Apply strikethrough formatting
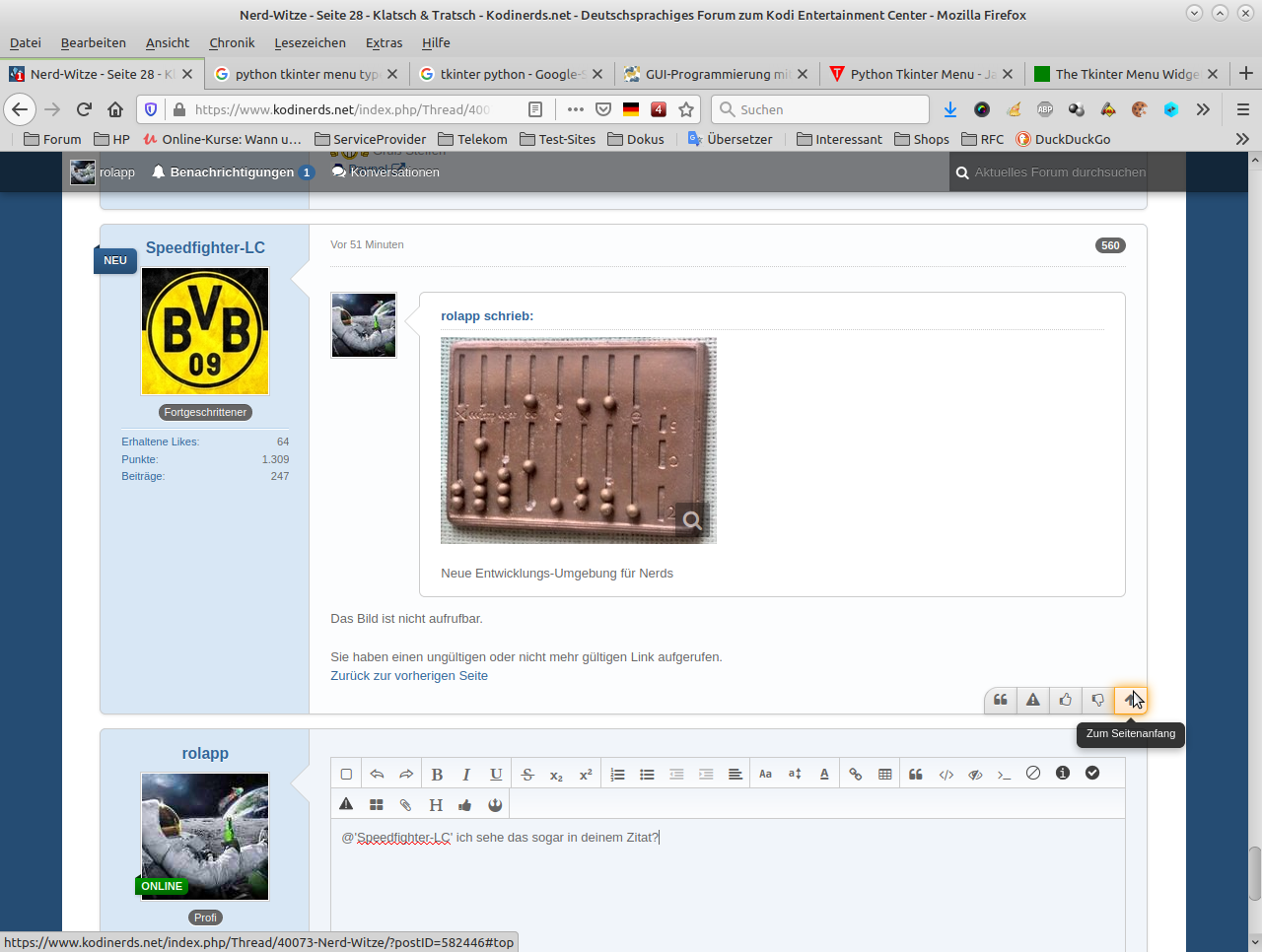 point(527,774)
